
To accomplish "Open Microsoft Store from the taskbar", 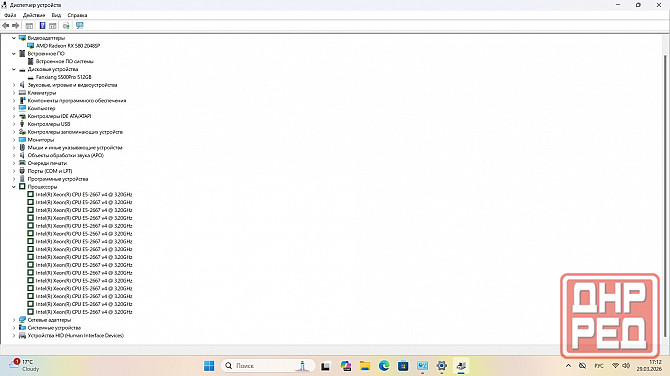I will (x=403, y=366).
